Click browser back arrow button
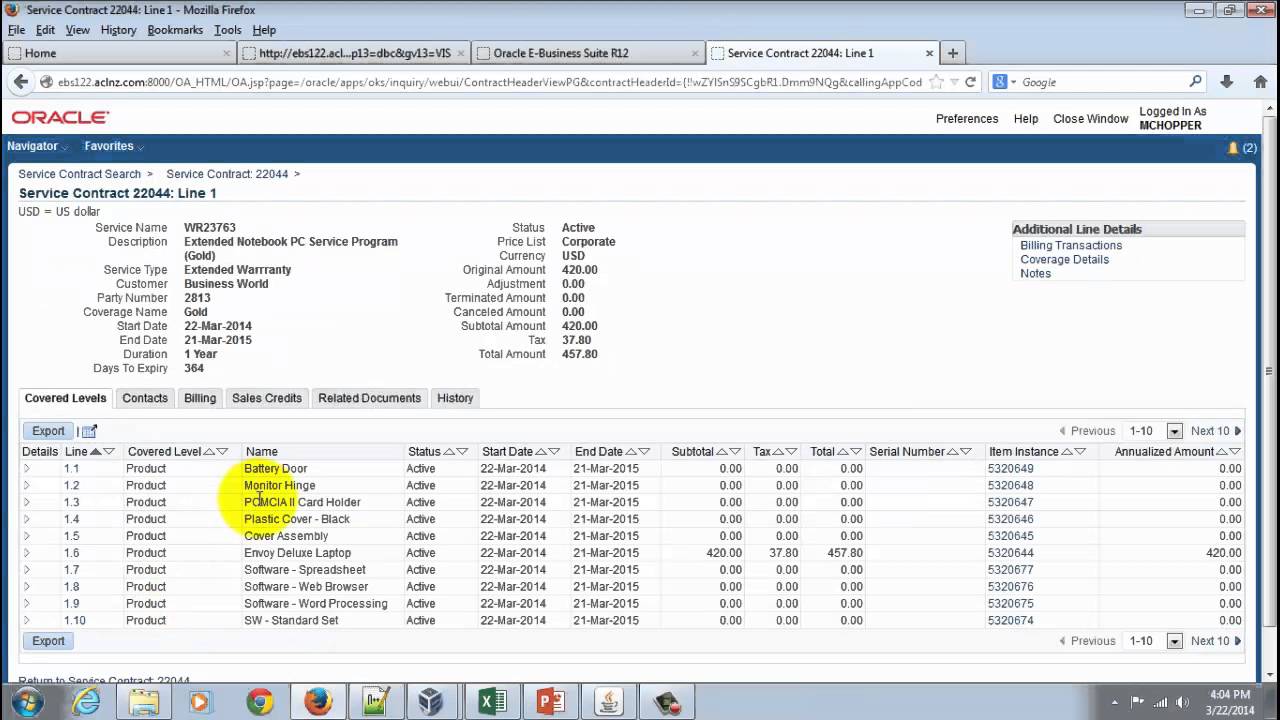The image size is (1280, 720). coord(20,82)
